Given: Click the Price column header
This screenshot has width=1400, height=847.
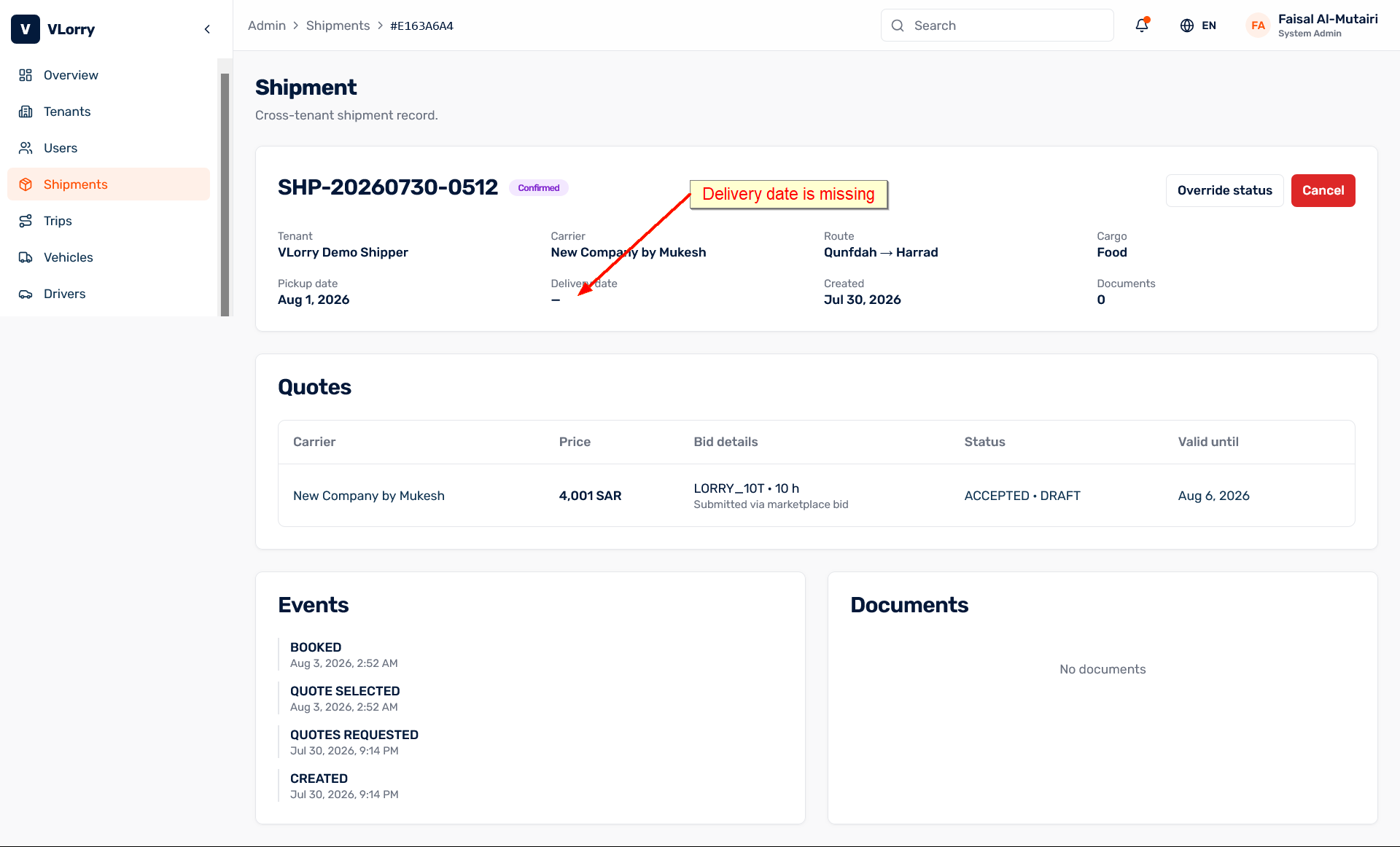Looking at the screenshot, I should click(x=575, y=442).
